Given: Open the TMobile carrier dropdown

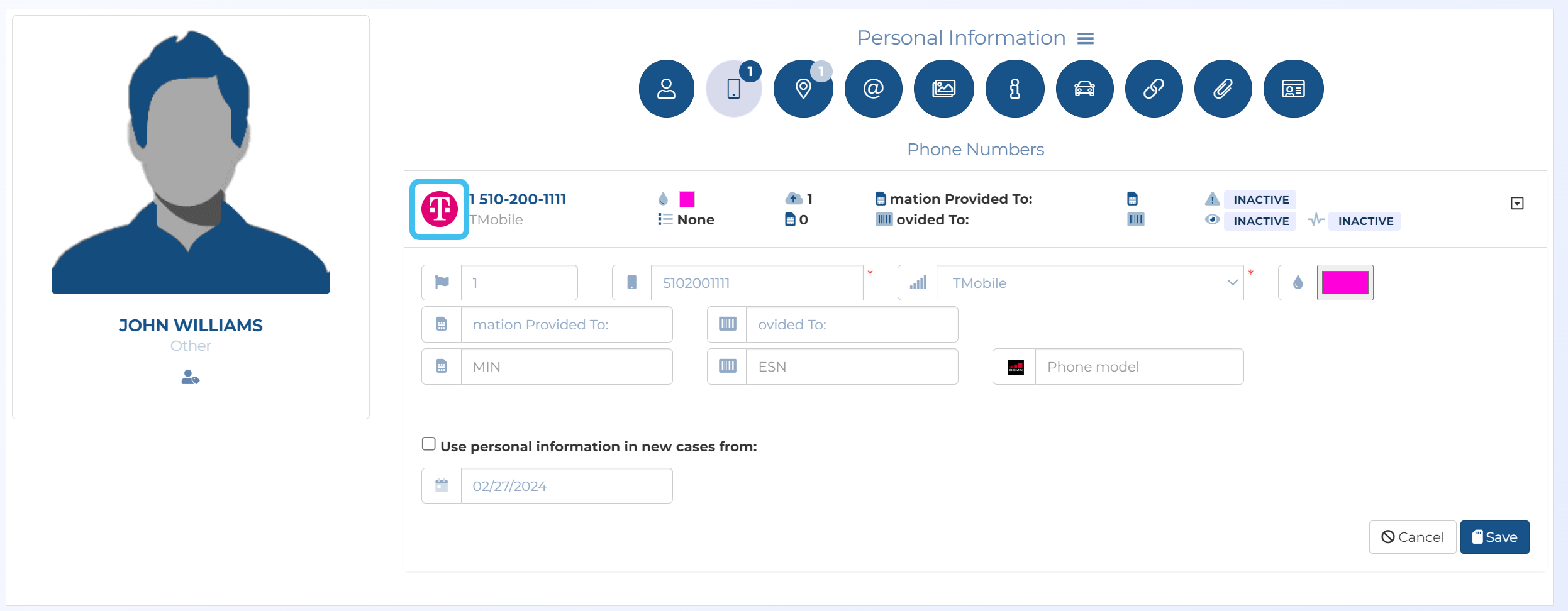Looking at the screenshot, I should (1089, 283).
